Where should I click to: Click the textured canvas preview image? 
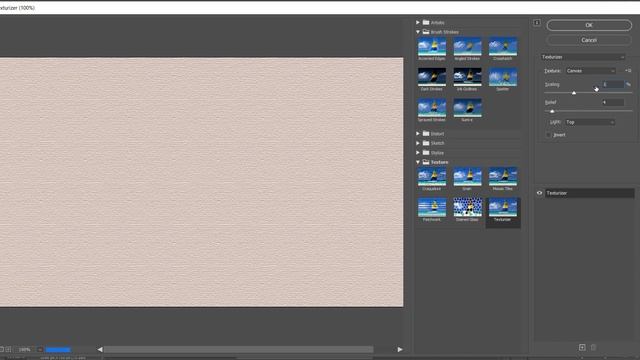pyautogui.click(x=202, y=182)
